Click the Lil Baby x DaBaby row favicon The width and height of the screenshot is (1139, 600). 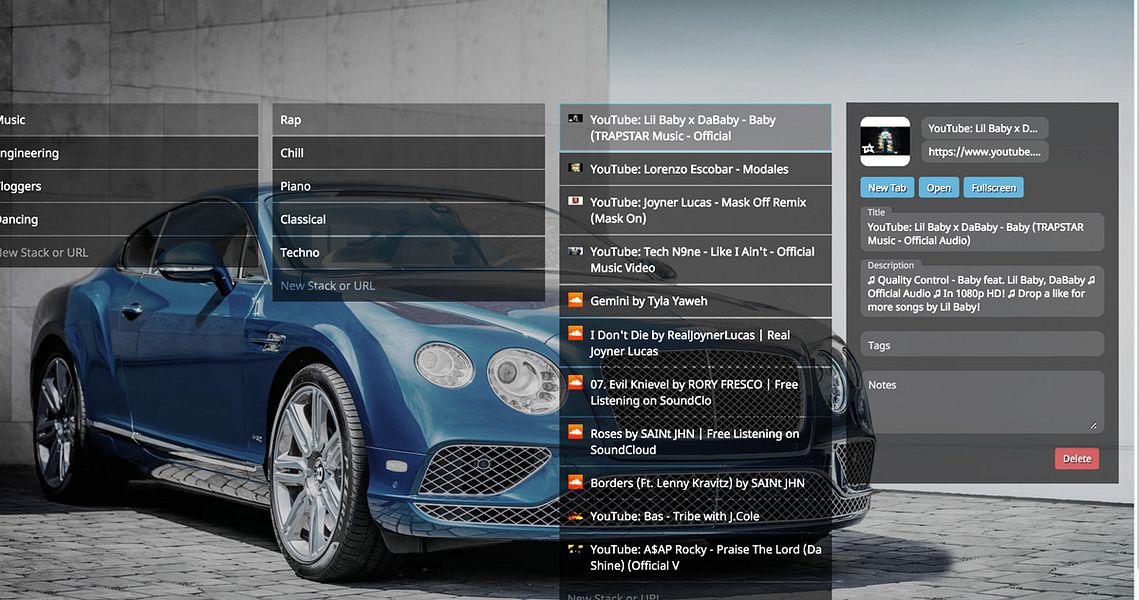pyautogui.click(x=575, y=118)
